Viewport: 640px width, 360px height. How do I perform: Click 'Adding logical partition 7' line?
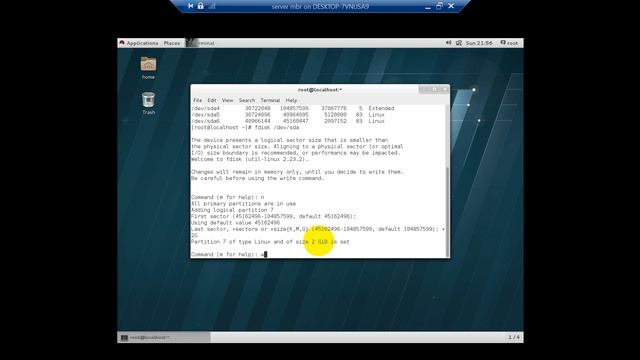pos(232,210)
